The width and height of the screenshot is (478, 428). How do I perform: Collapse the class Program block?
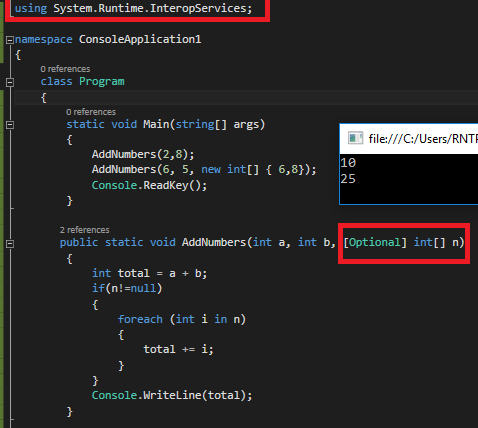pos(10,82)
